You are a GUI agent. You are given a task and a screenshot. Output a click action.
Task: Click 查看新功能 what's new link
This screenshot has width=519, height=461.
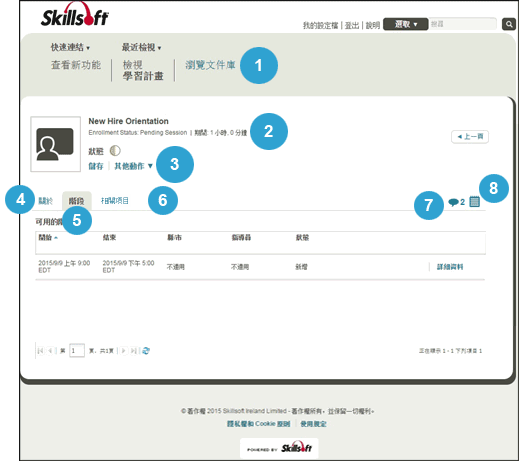pos(76,65)
